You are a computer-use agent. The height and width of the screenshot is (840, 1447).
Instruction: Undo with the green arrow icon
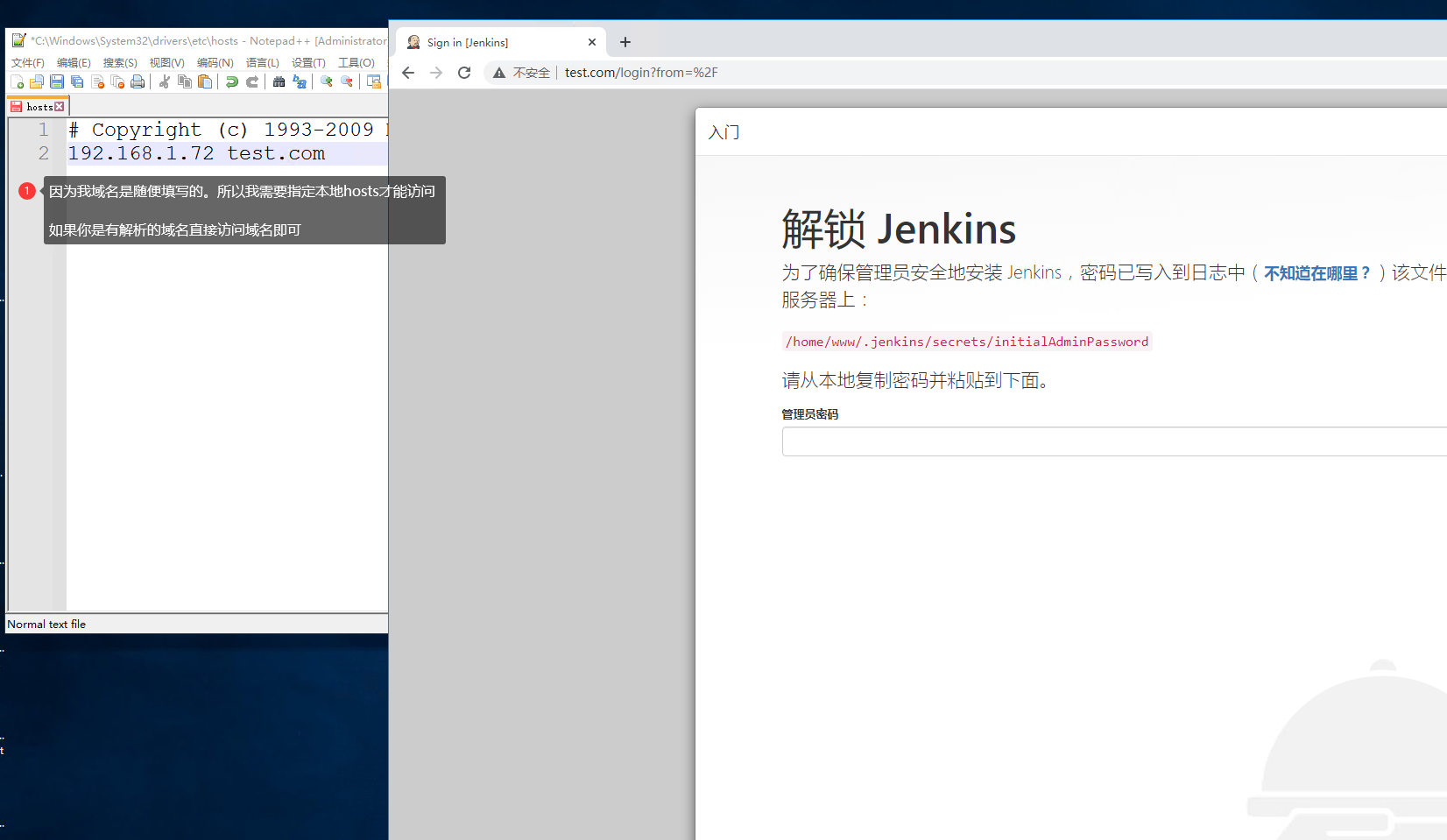click(x=231, y=81)
